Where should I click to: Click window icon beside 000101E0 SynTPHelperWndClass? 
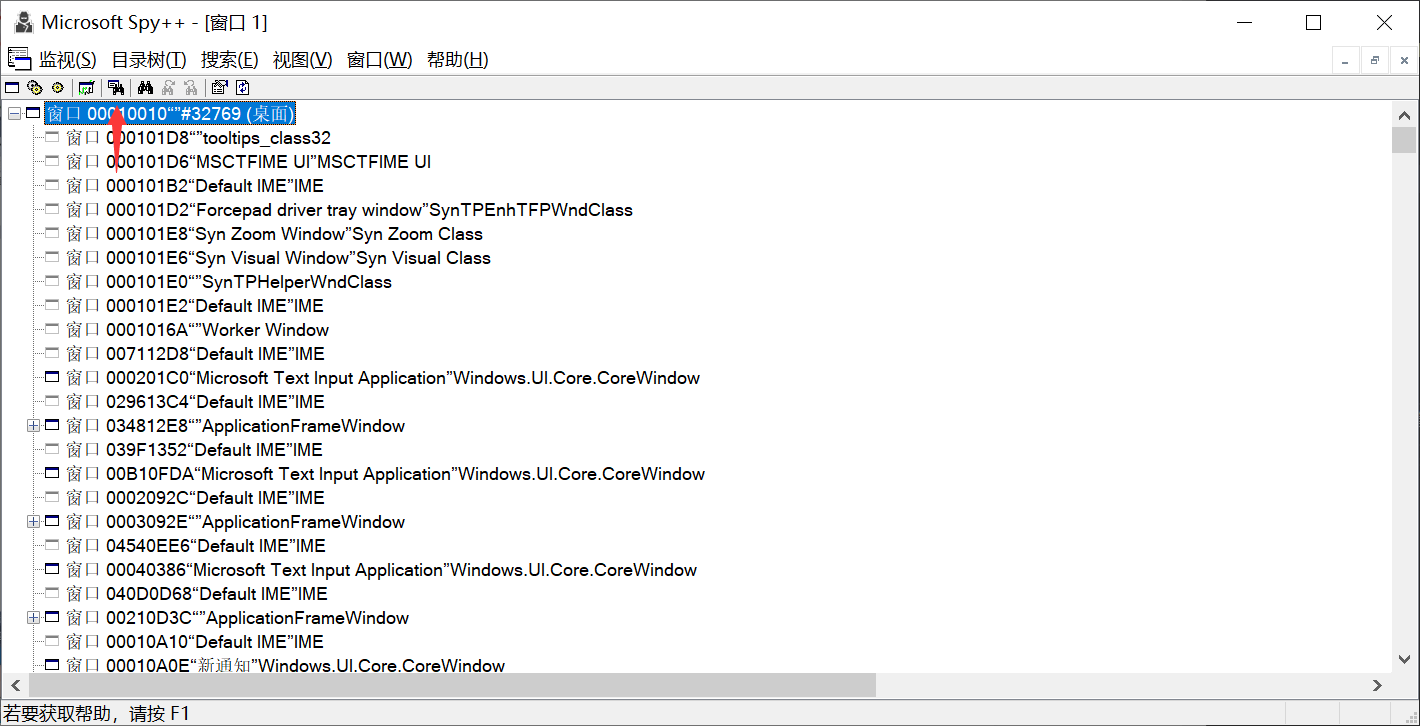point(53,282)
